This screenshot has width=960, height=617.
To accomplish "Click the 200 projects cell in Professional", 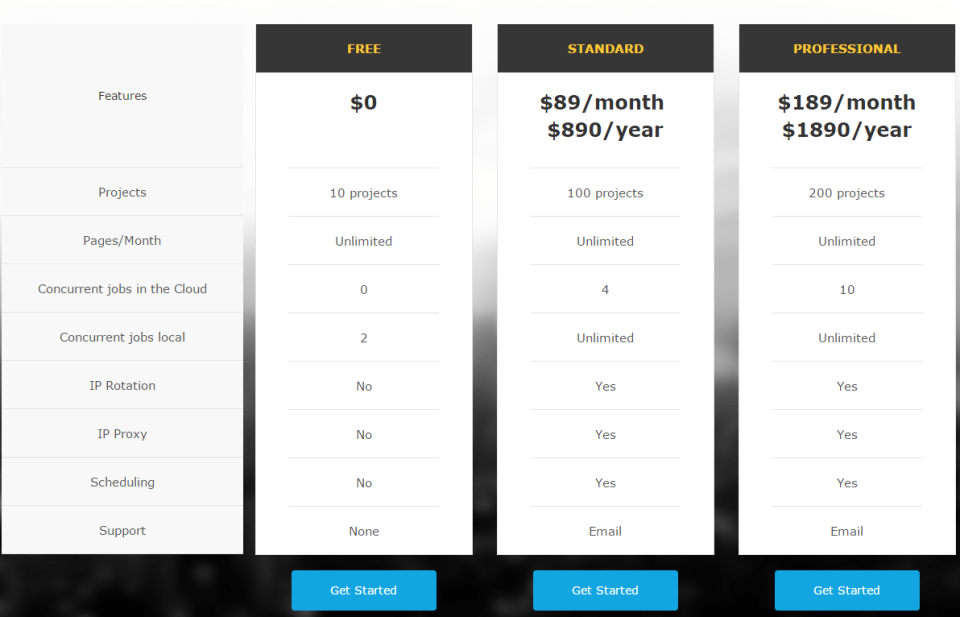I will 847,193.
